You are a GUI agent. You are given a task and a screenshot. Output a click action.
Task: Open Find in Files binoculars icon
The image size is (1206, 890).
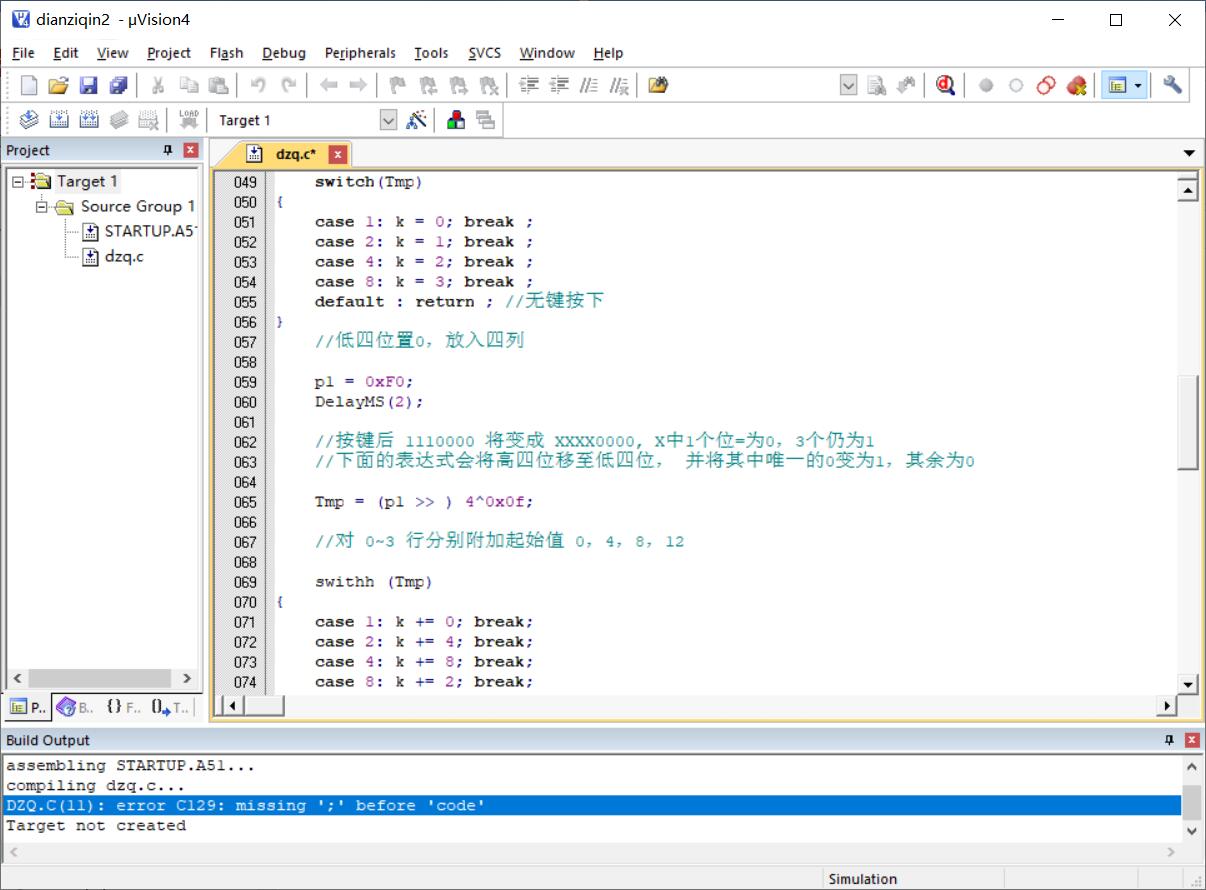click(x=658, y=86)
